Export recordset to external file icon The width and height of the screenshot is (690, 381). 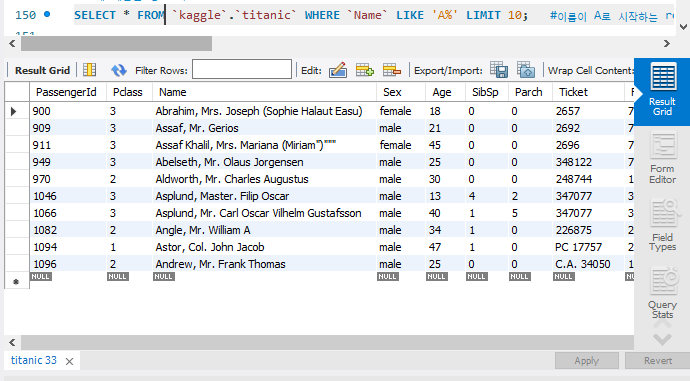coord(499,70)
